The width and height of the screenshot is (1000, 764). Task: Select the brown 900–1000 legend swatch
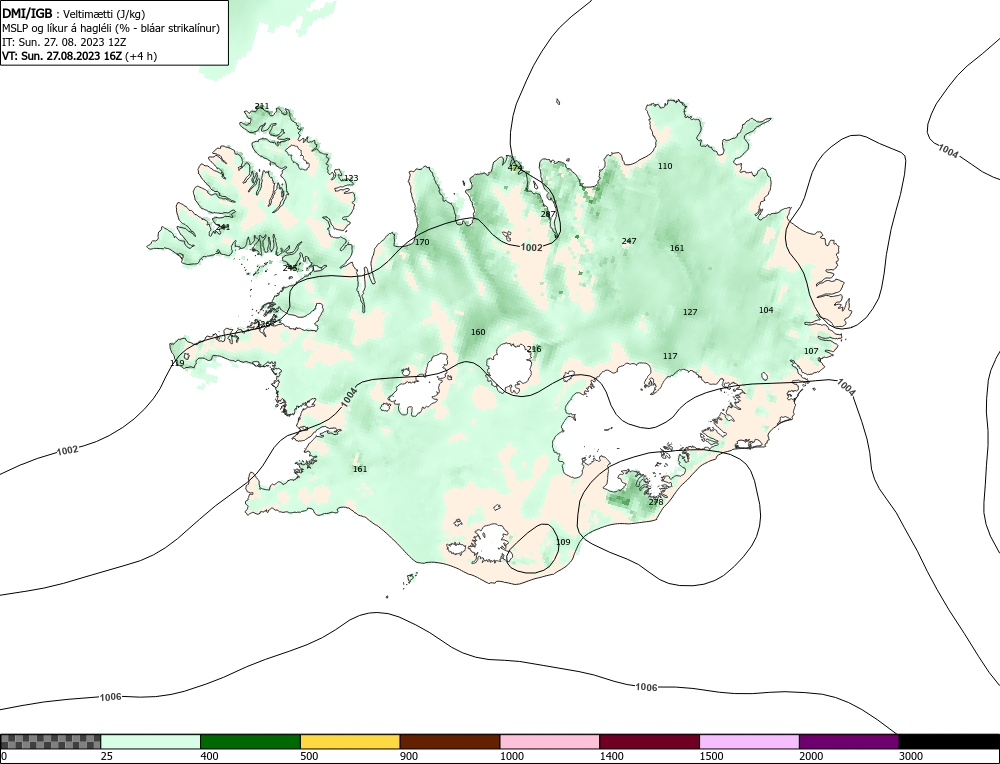[x=450, y=742]
